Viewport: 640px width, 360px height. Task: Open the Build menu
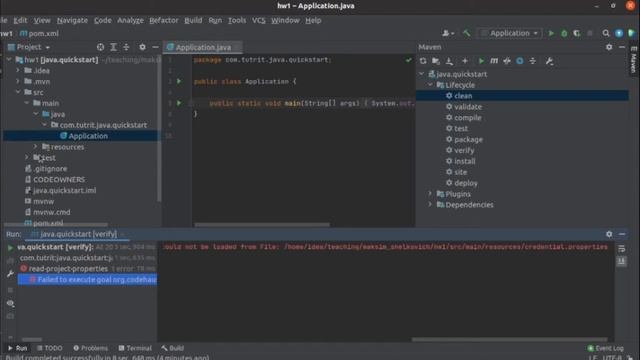click(x=193, y=20)
